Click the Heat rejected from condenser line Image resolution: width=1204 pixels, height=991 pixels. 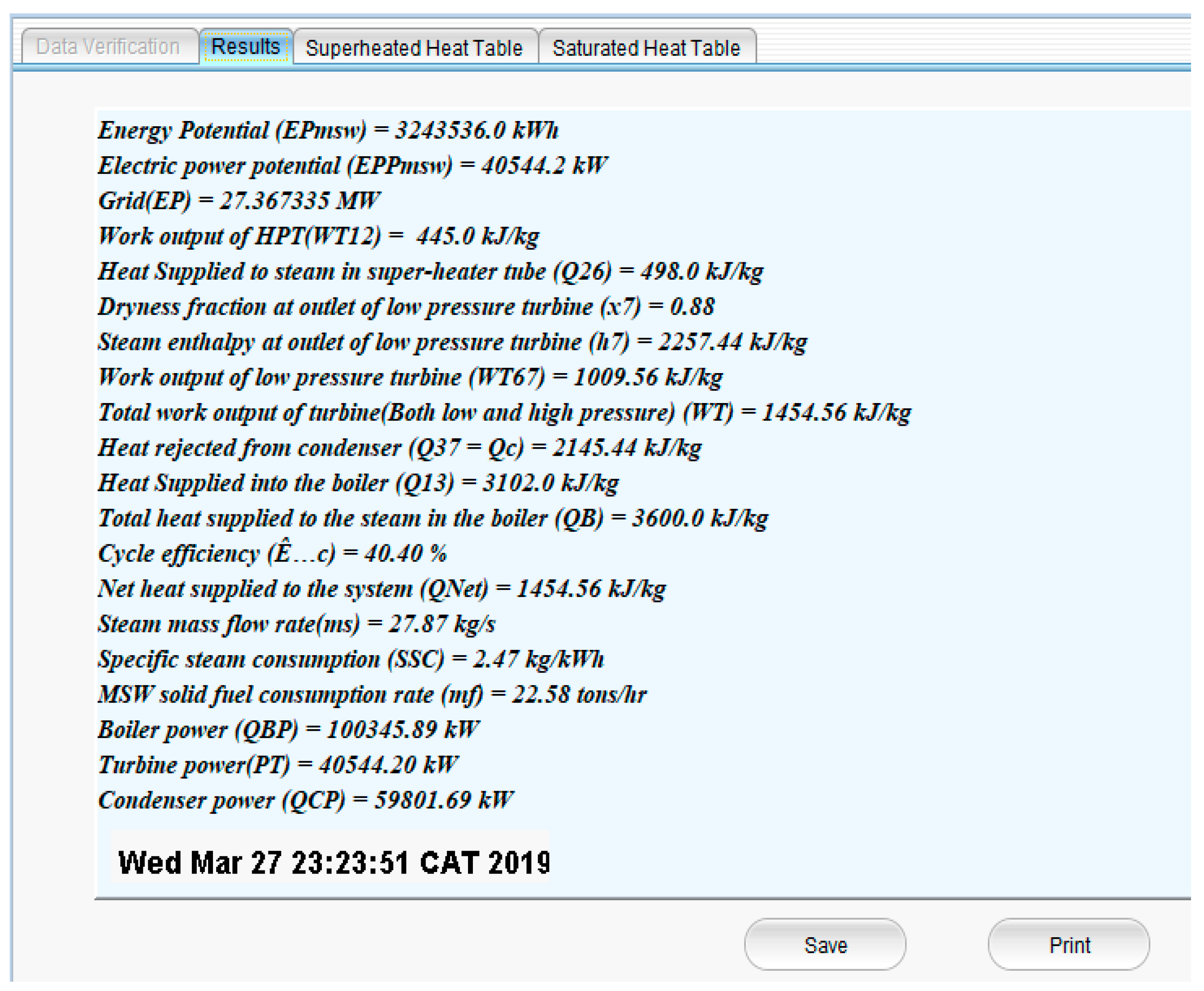(399, 448)
